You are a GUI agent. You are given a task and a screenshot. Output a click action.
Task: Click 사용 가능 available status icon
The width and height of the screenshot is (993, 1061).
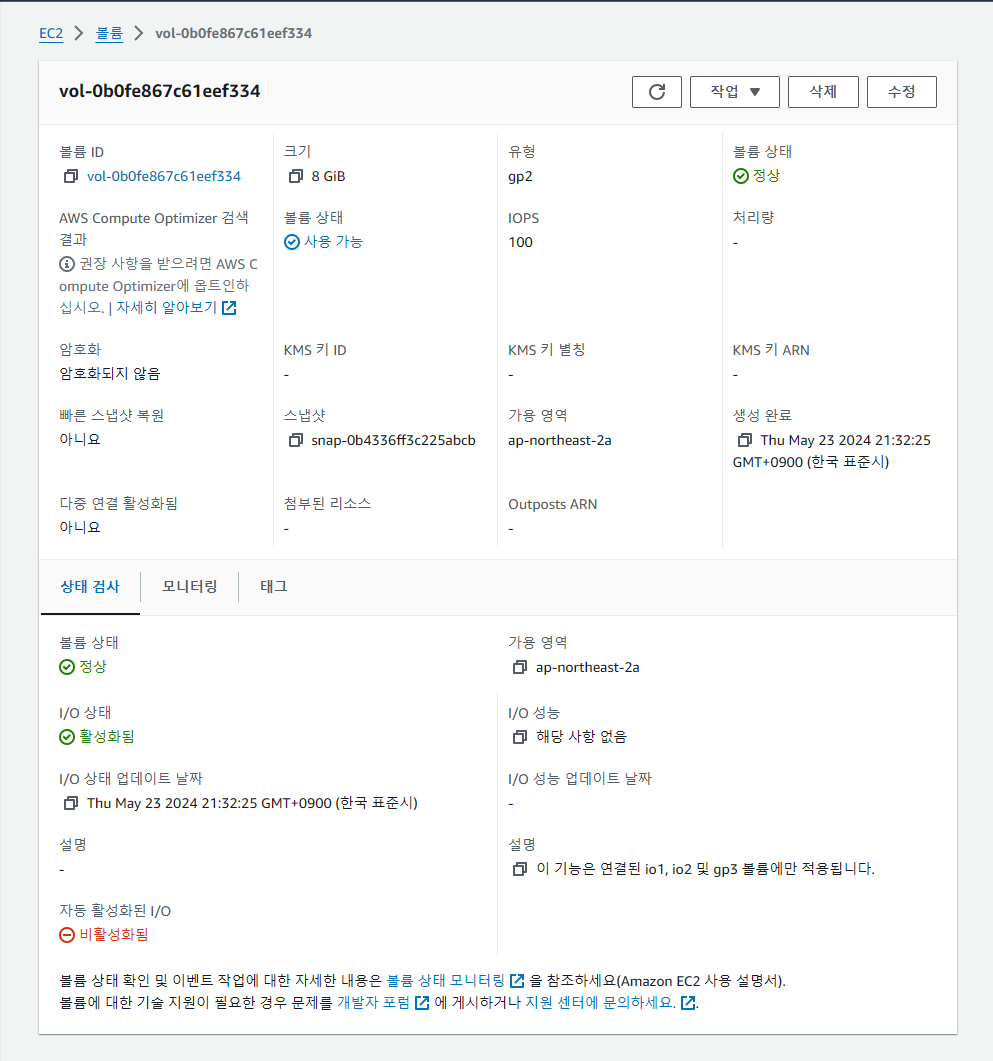292,242
